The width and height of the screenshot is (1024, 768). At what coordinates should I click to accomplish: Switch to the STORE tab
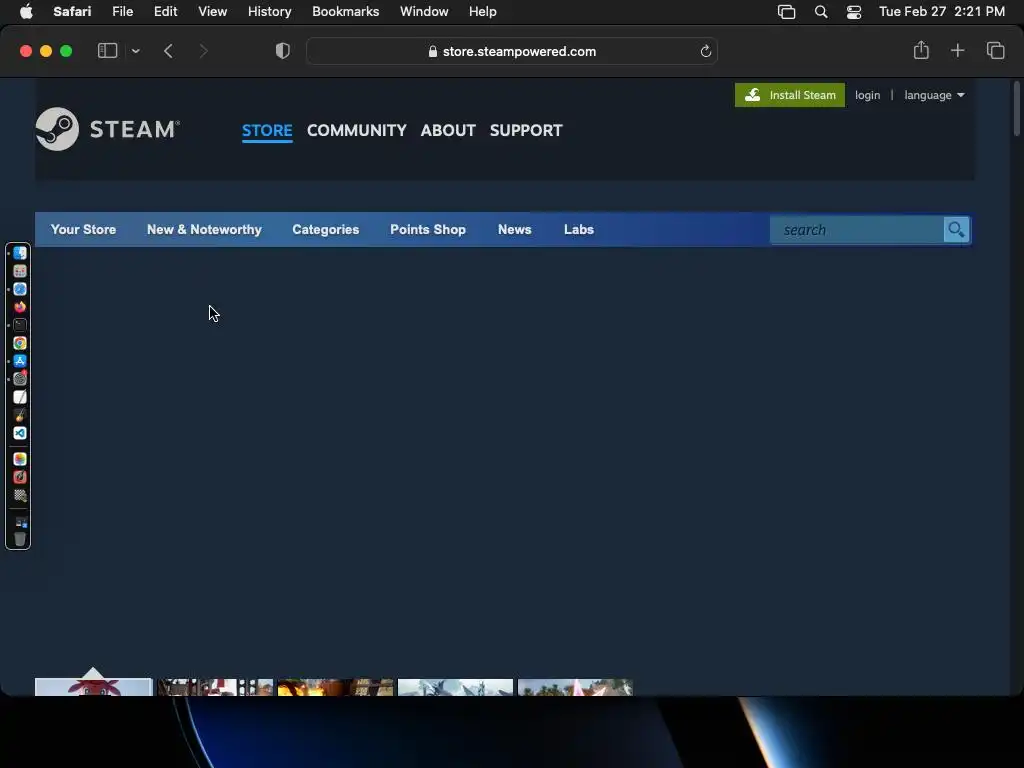(267, 131)
